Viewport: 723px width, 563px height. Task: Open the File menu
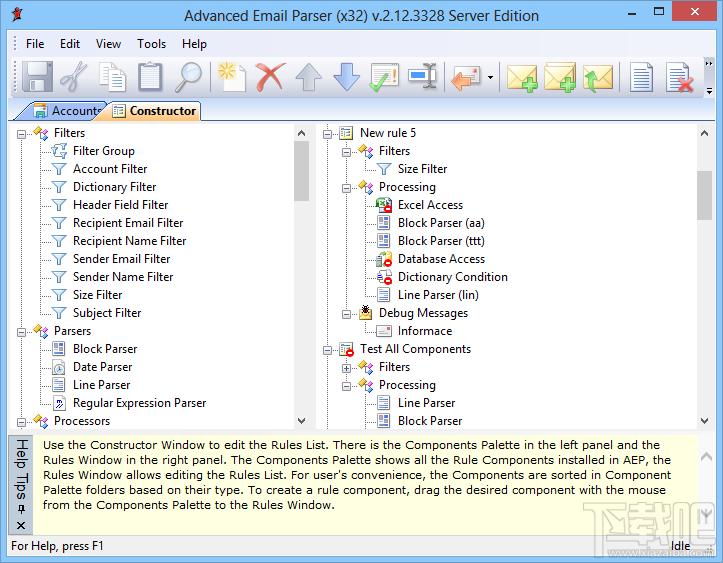[x=35, y=44]
